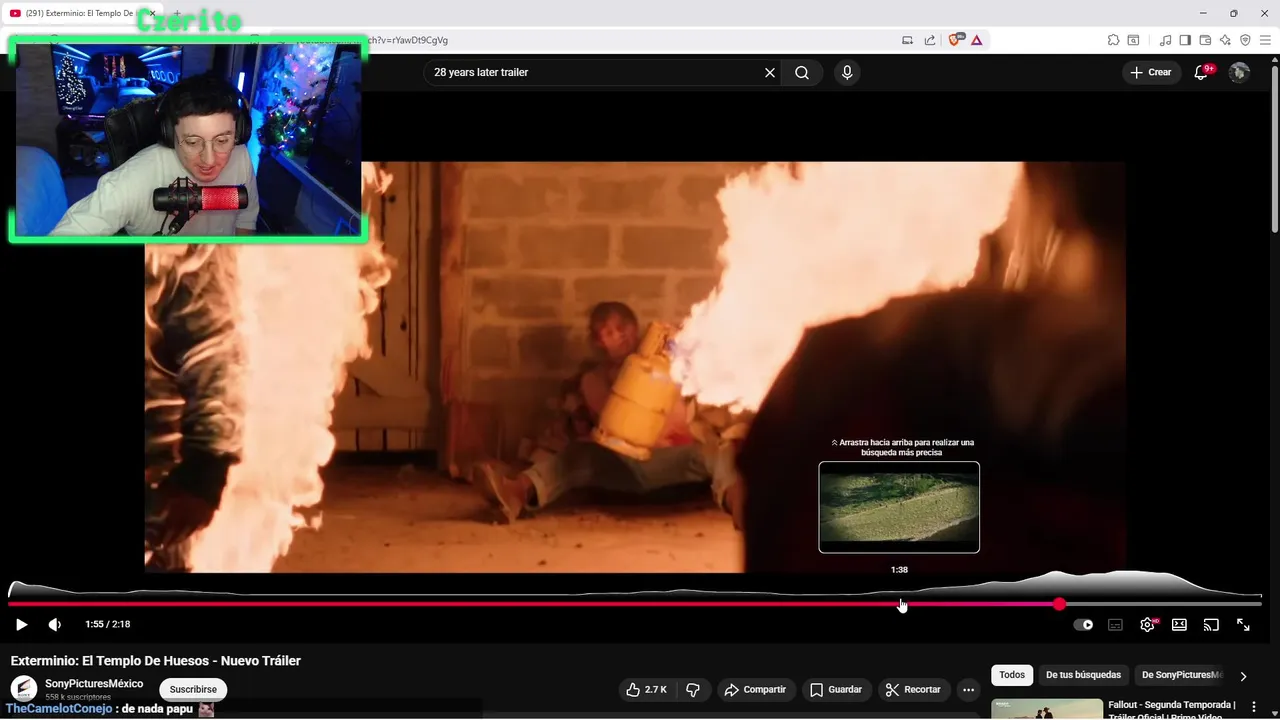Select the 'De tus búsquedas' chip
The image size is (1280, 720).
1083,675
